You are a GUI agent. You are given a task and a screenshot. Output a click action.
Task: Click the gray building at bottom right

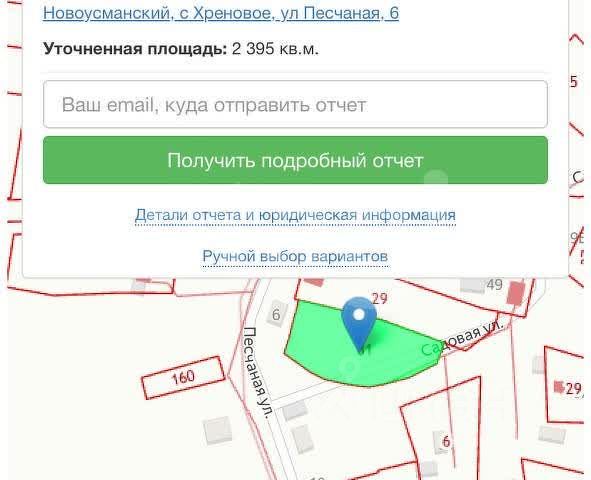552,435
